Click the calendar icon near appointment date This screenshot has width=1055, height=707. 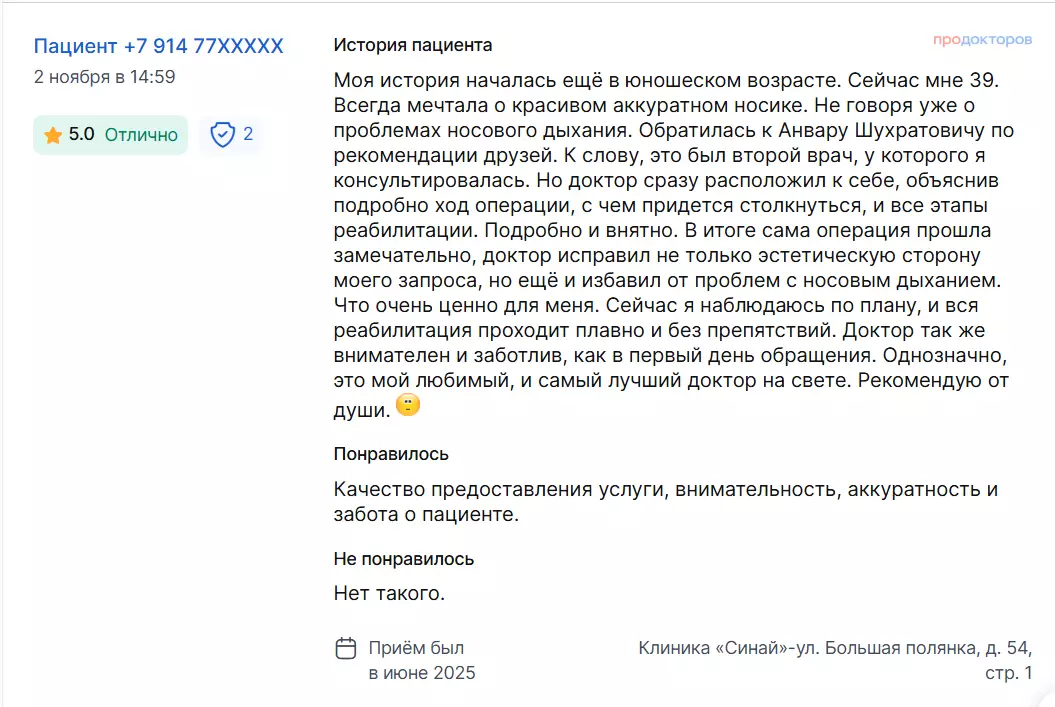coord(345,648)
